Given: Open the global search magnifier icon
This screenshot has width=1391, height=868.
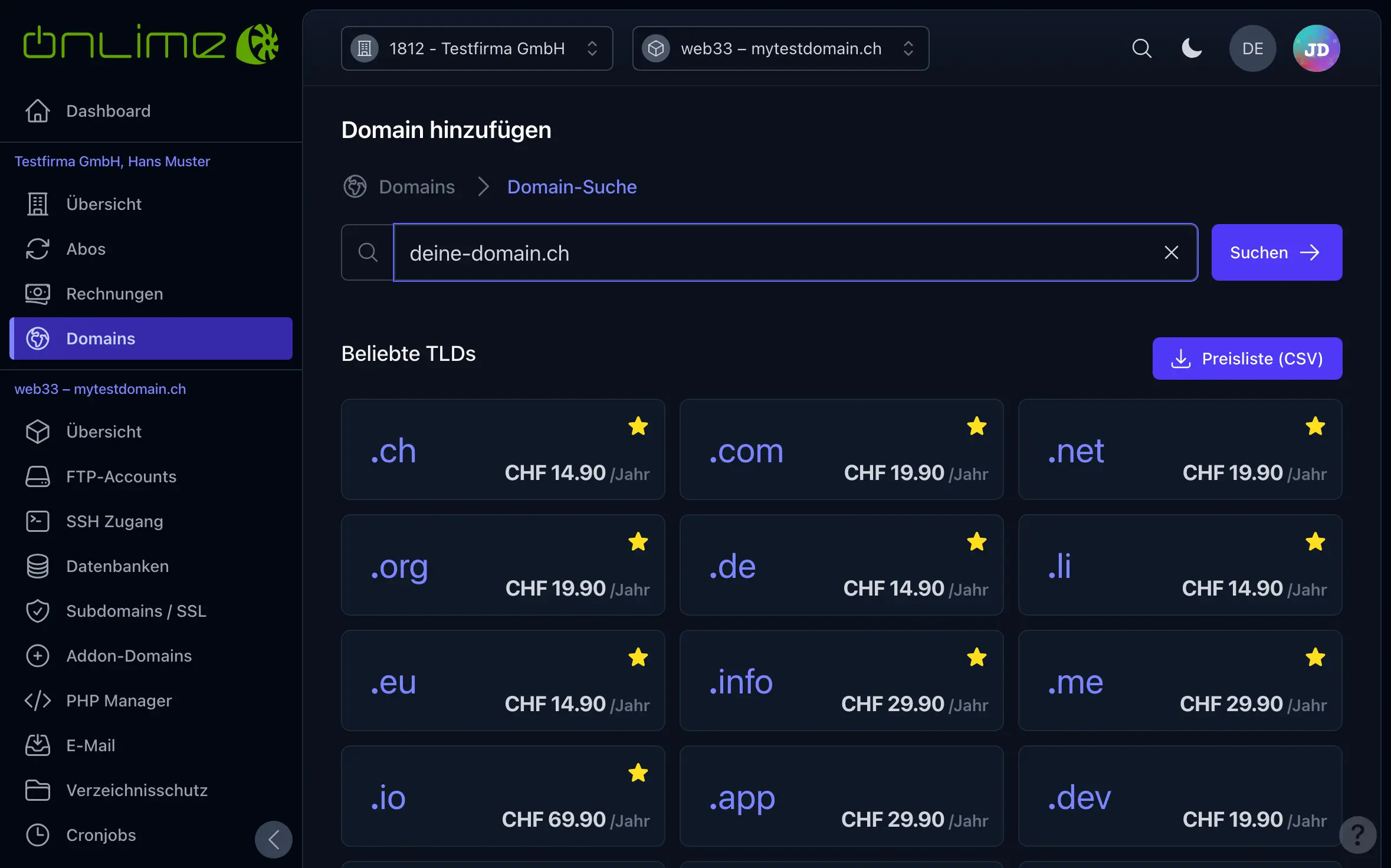Looking at the screenshot, I should click(x=1141, y=48).
